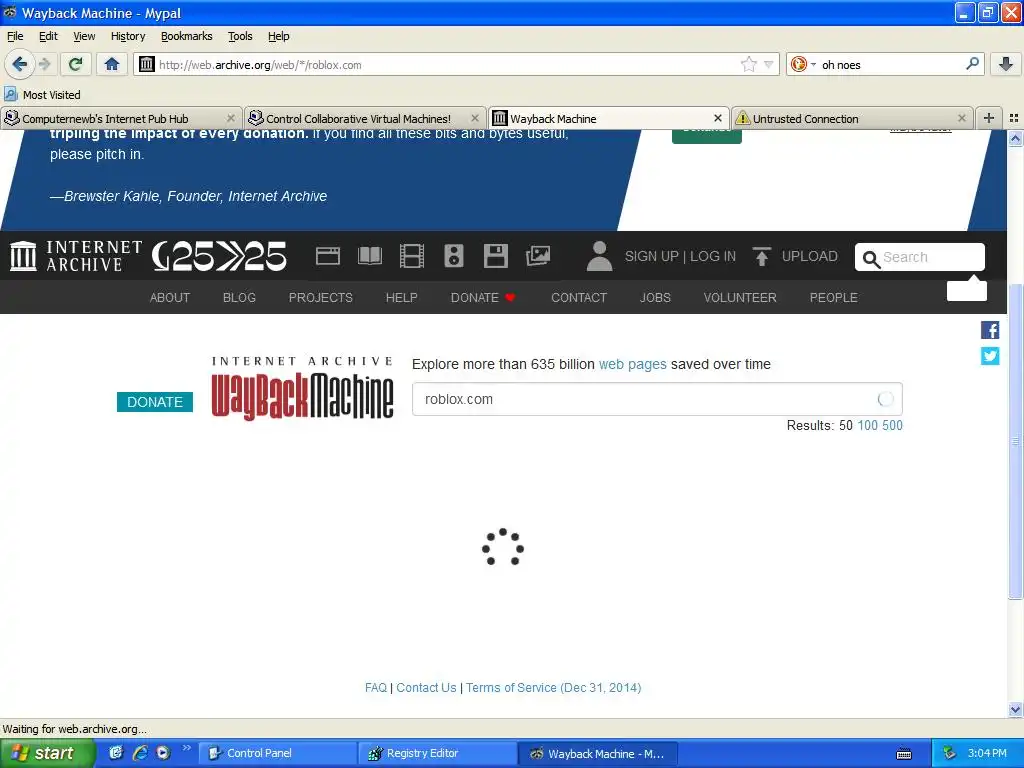This screenshot has height=768, width=1024.
Task: Open the FAQ link
Action: click(376, 687)
